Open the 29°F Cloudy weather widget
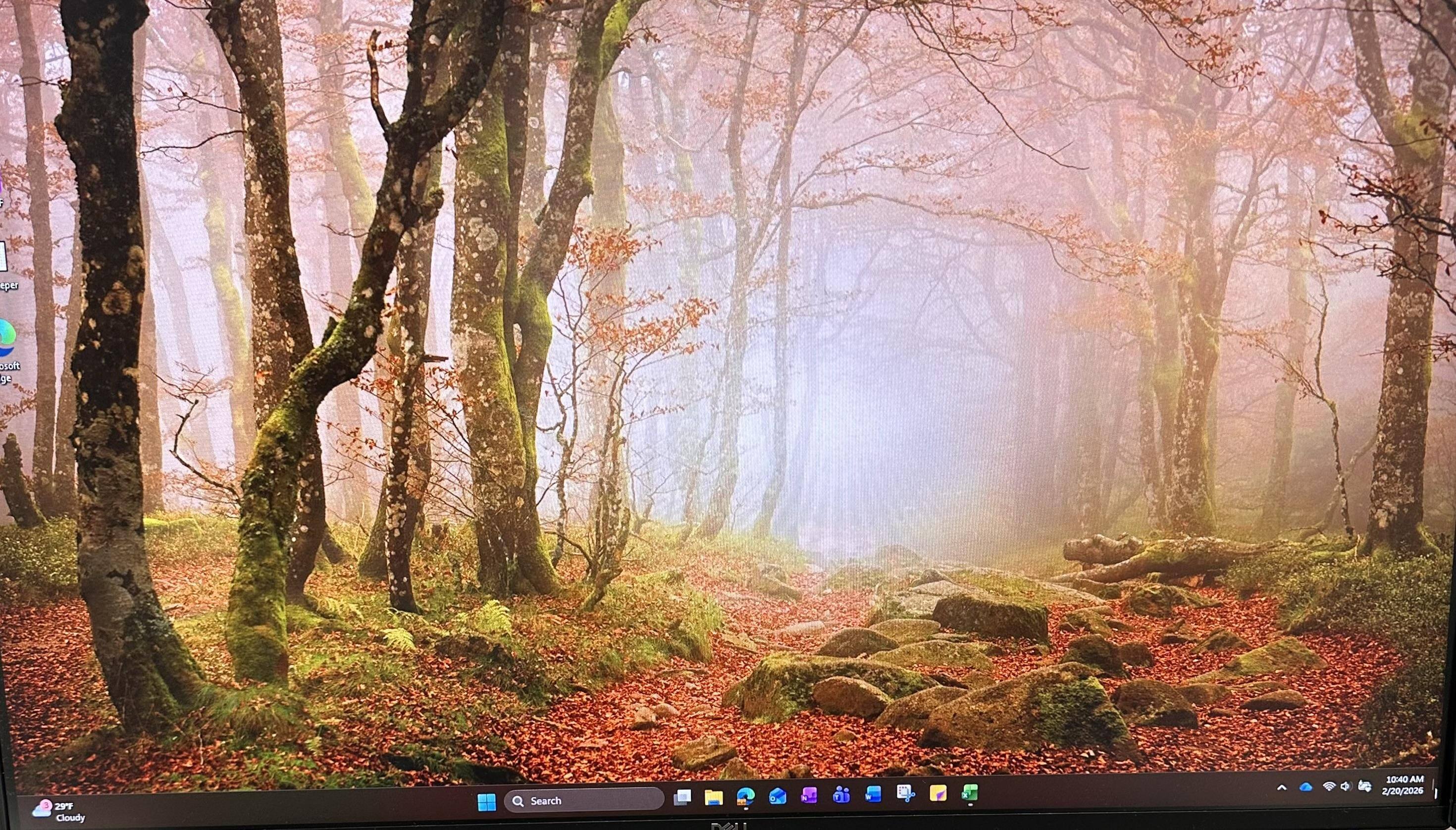 [x=59, y=811]
